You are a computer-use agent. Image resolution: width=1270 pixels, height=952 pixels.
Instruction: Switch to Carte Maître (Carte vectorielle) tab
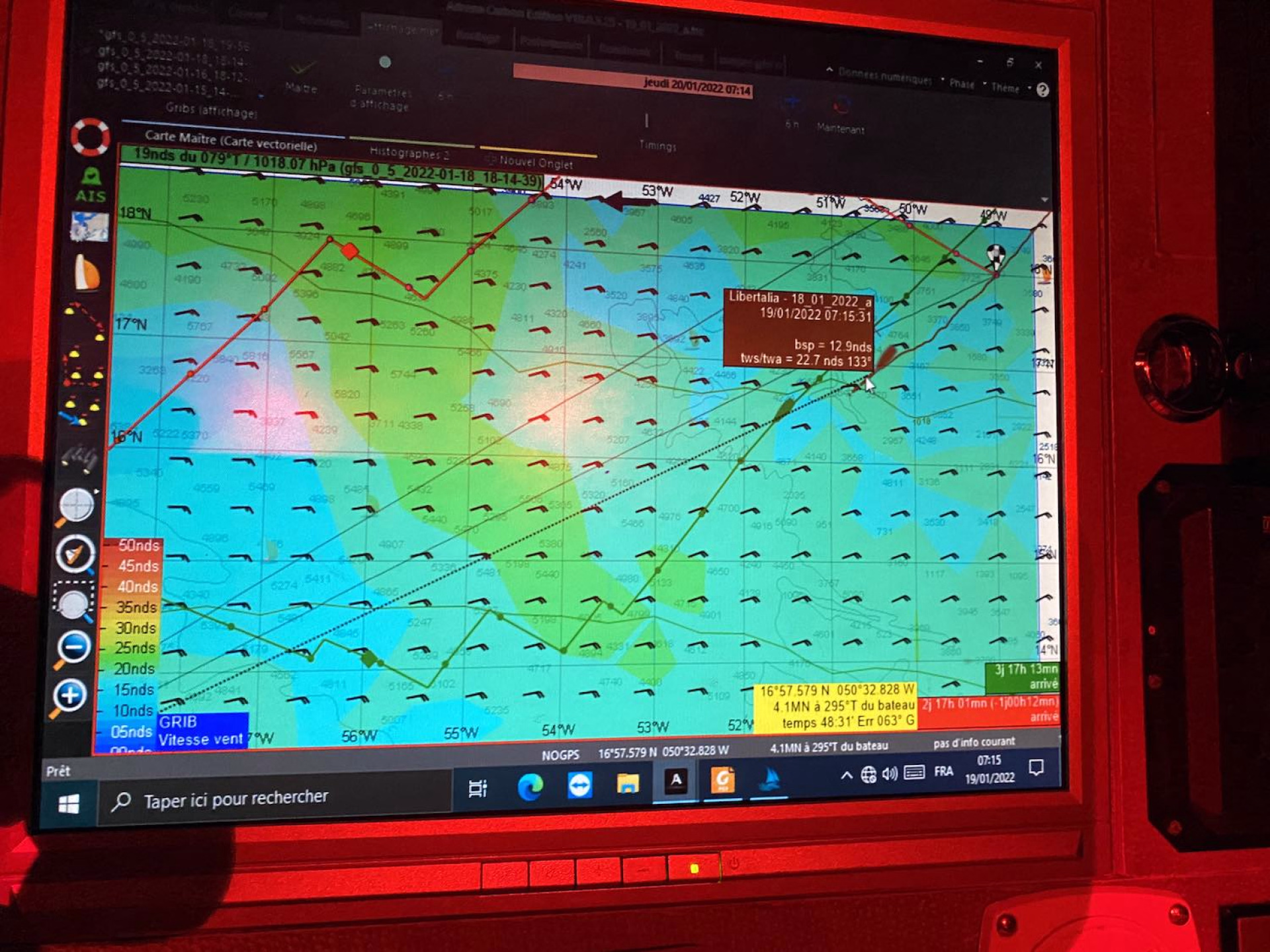[x=230, y=140]
